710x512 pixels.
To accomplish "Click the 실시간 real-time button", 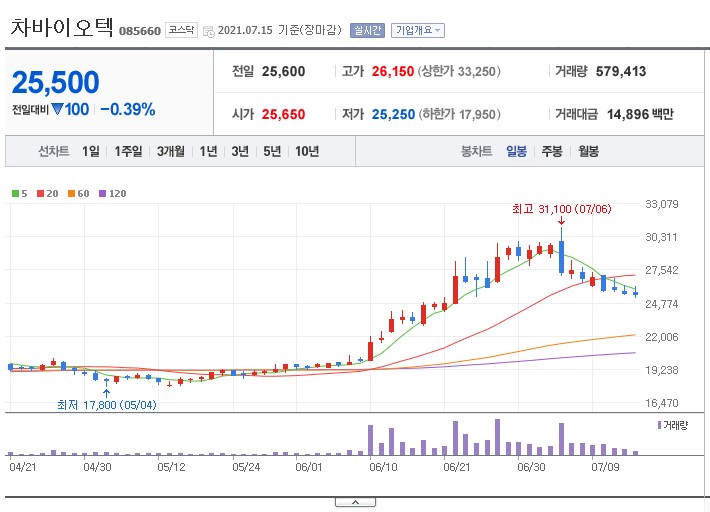I will pyautogui.click(x=367, y=30).
